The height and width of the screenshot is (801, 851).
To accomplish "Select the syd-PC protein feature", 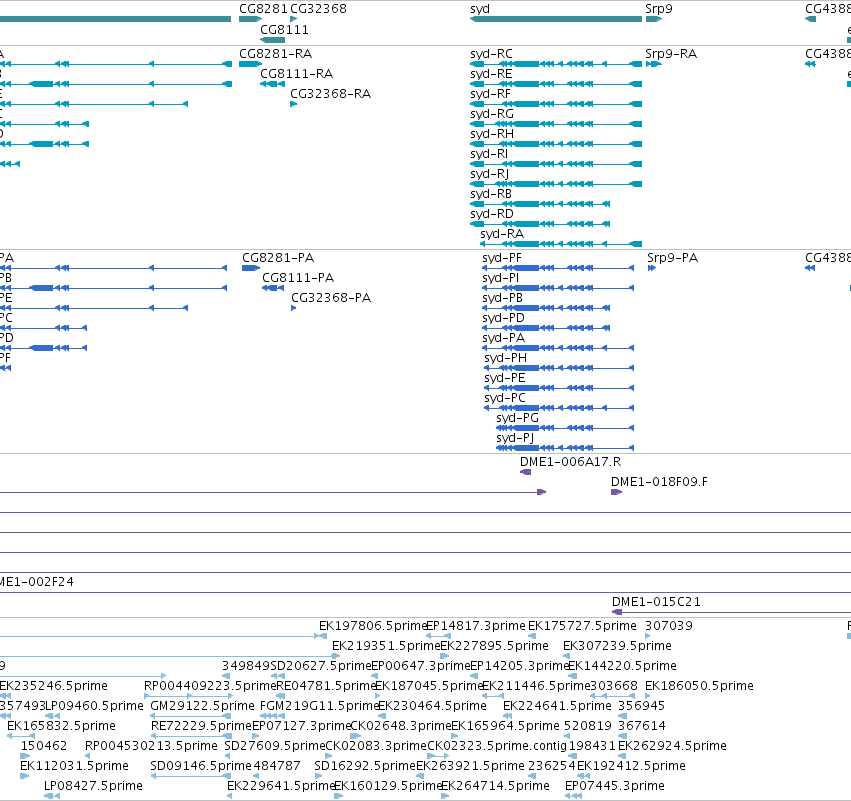I will point(559,408).
